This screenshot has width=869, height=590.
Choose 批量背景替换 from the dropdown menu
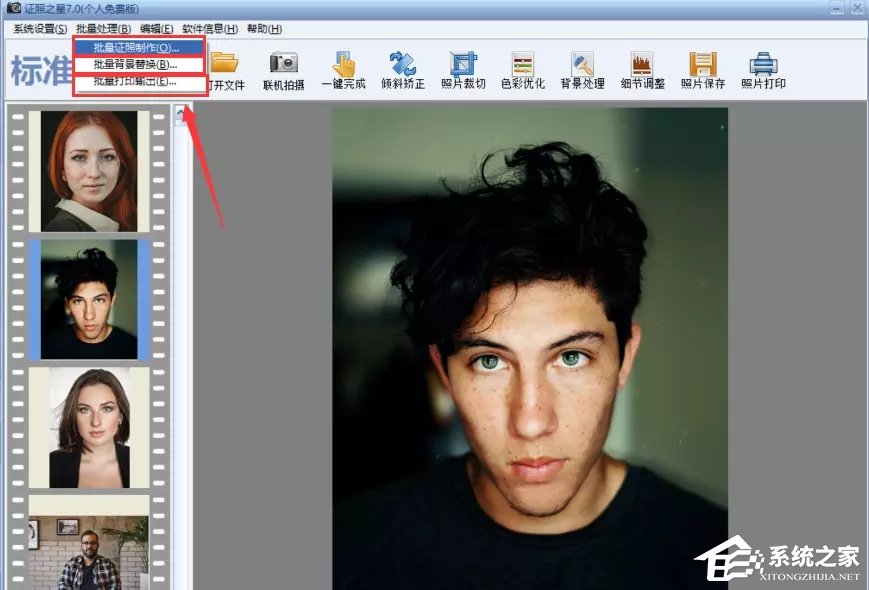pyautogui.click(x=139, y=65)
